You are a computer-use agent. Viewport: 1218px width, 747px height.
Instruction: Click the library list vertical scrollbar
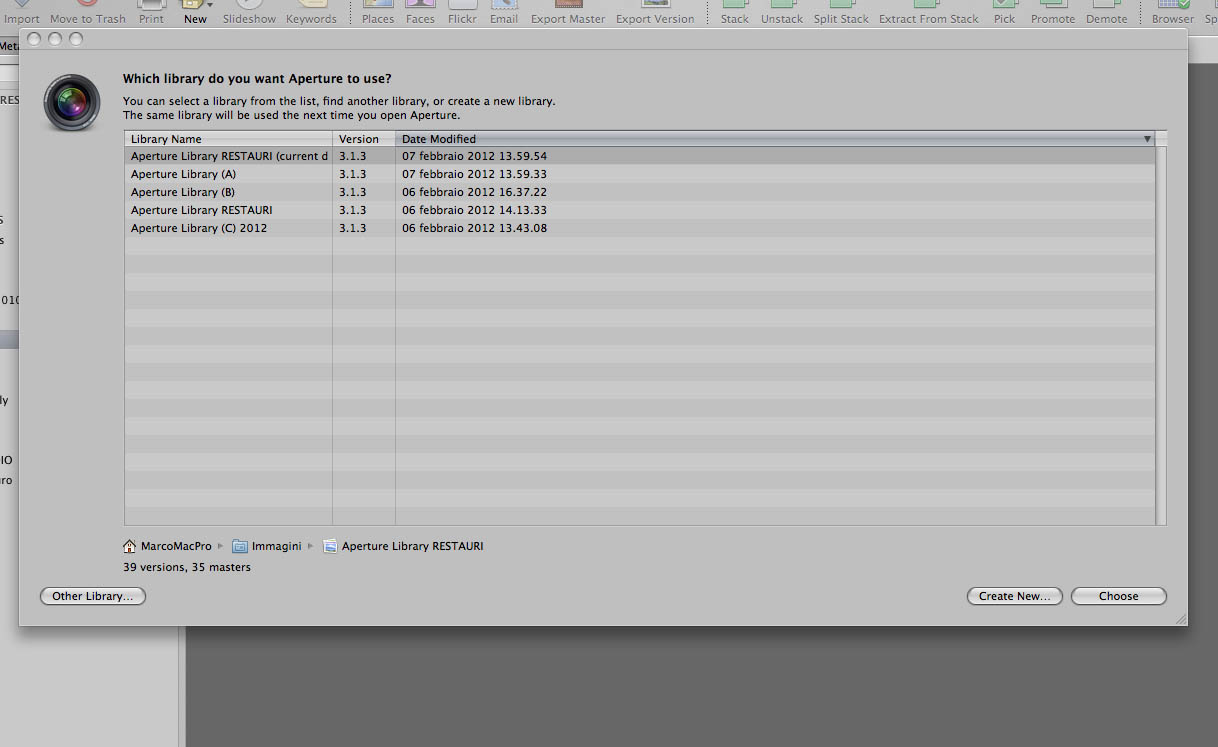[1161, 335]
